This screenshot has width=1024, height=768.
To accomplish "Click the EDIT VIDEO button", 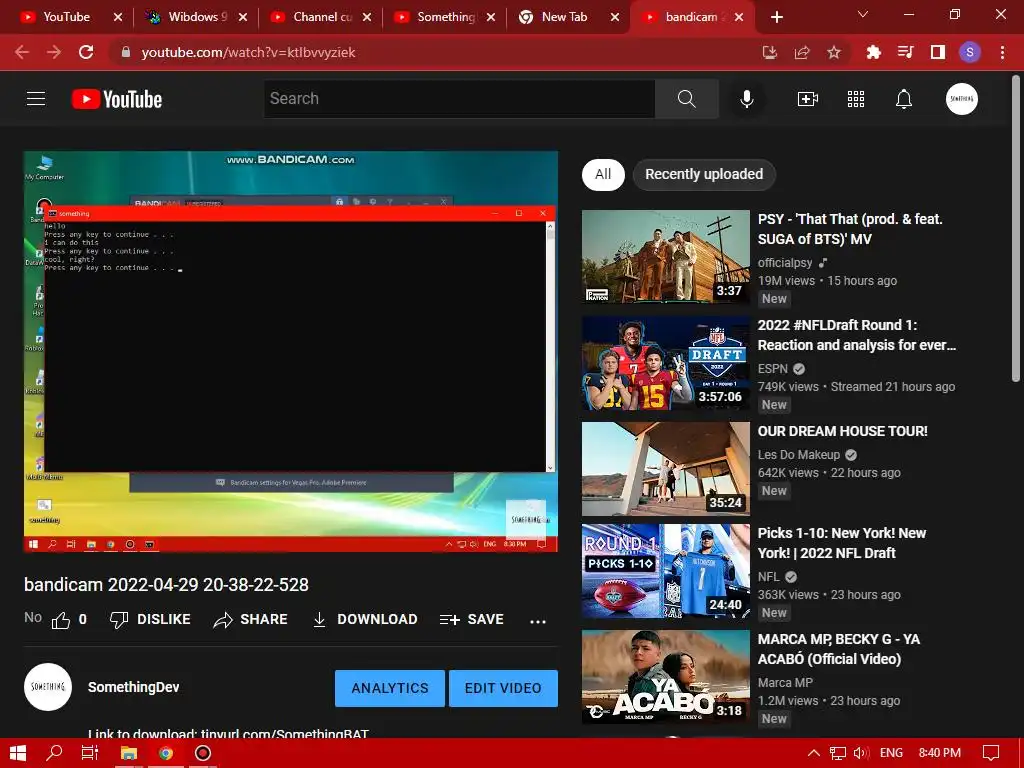I will (503, 688).
